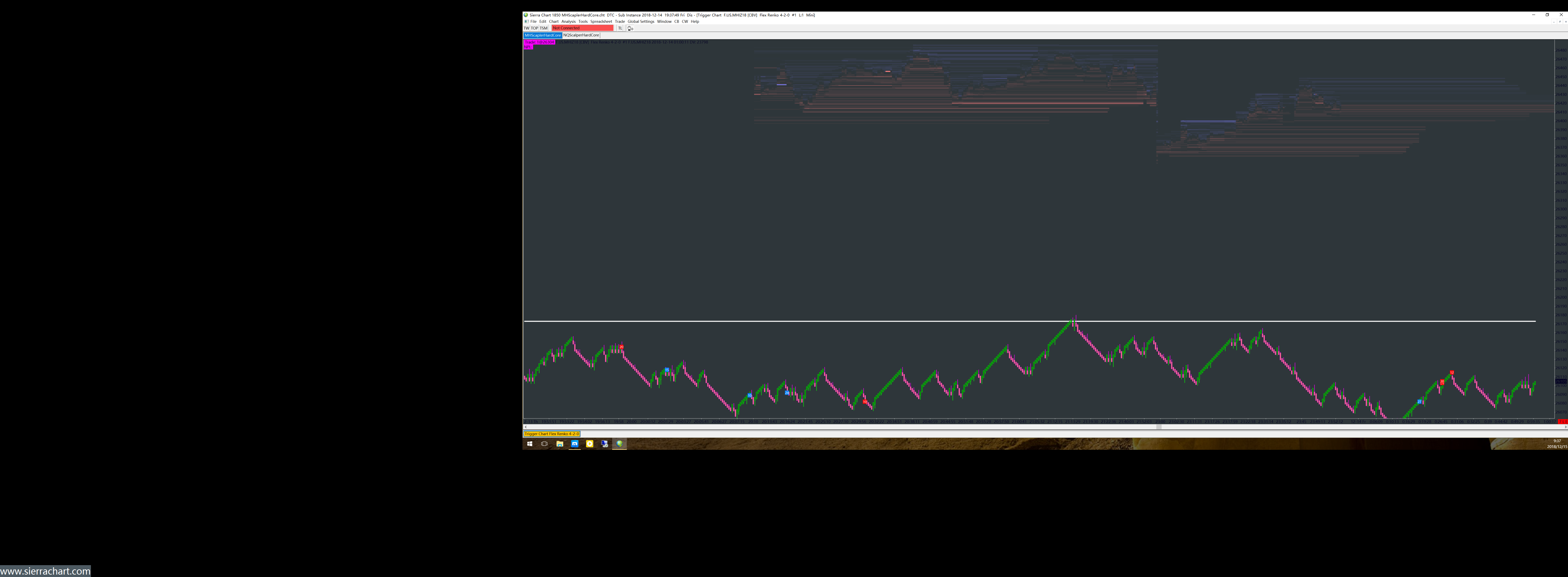Image resolution: width=1568 pixels, height=577 pixels.
Task: Click Maxthon browser taskbar icon
Action: click(574, 444)
